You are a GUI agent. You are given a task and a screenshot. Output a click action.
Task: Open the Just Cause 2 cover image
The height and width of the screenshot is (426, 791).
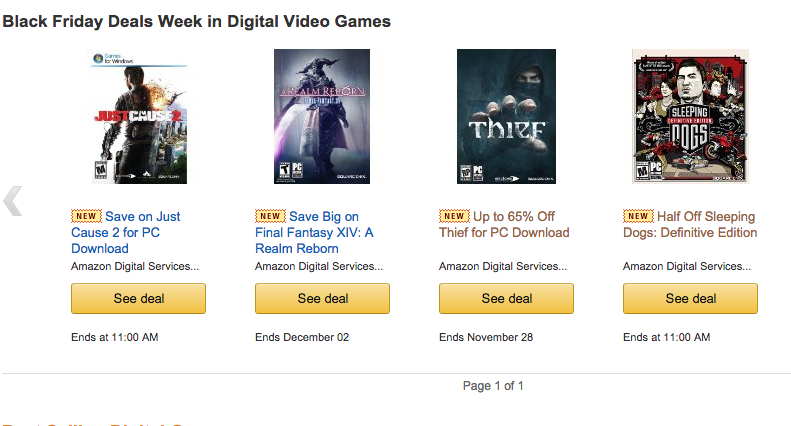[x=138, y=116]
